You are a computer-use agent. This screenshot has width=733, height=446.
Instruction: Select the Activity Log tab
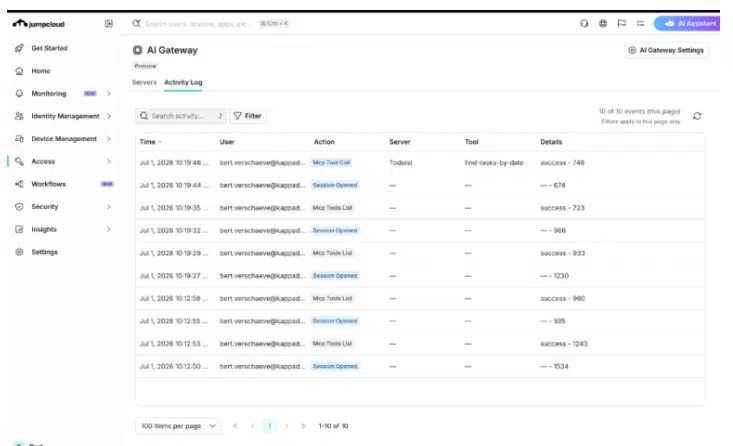183,82
